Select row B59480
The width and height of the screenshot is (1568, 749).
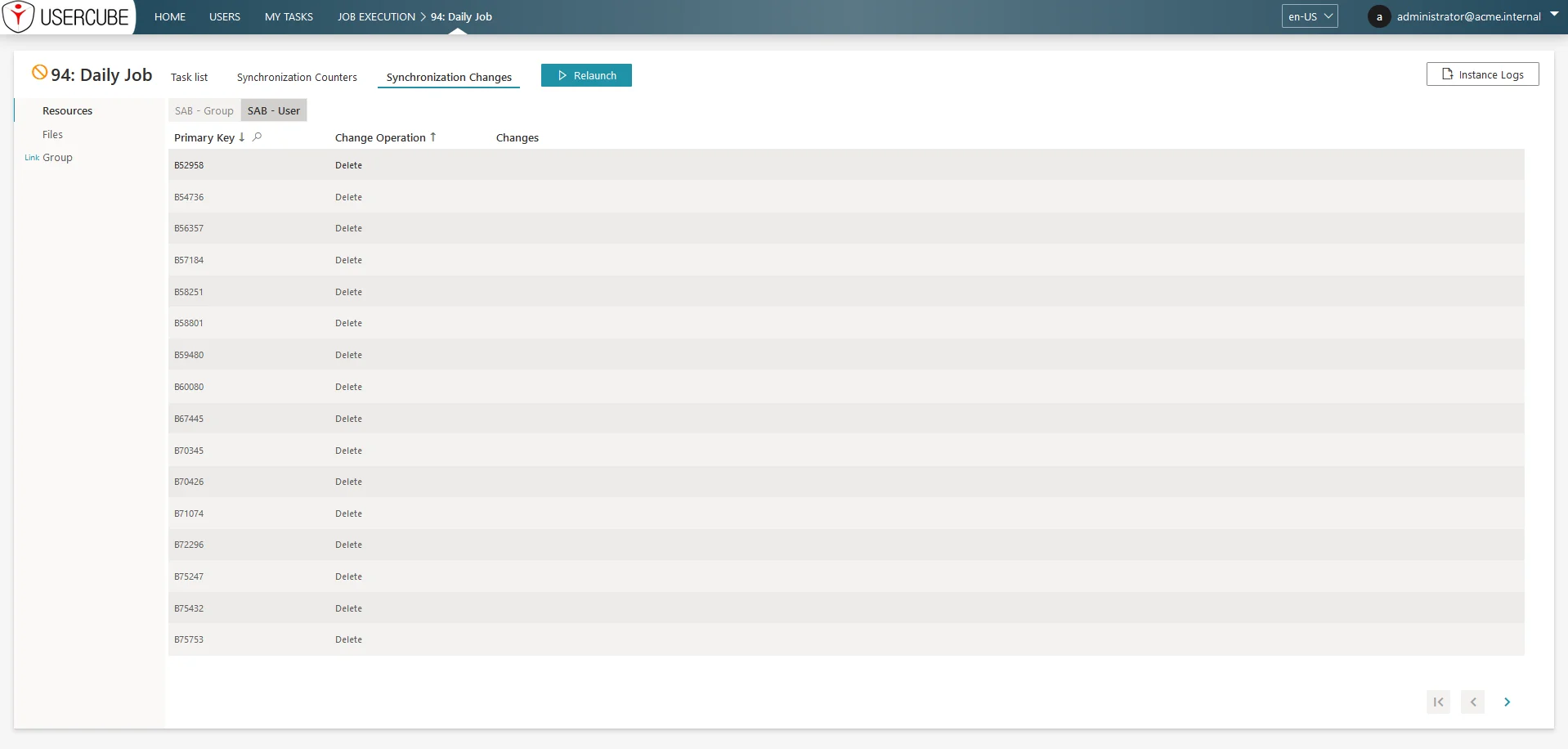[846, 355]
